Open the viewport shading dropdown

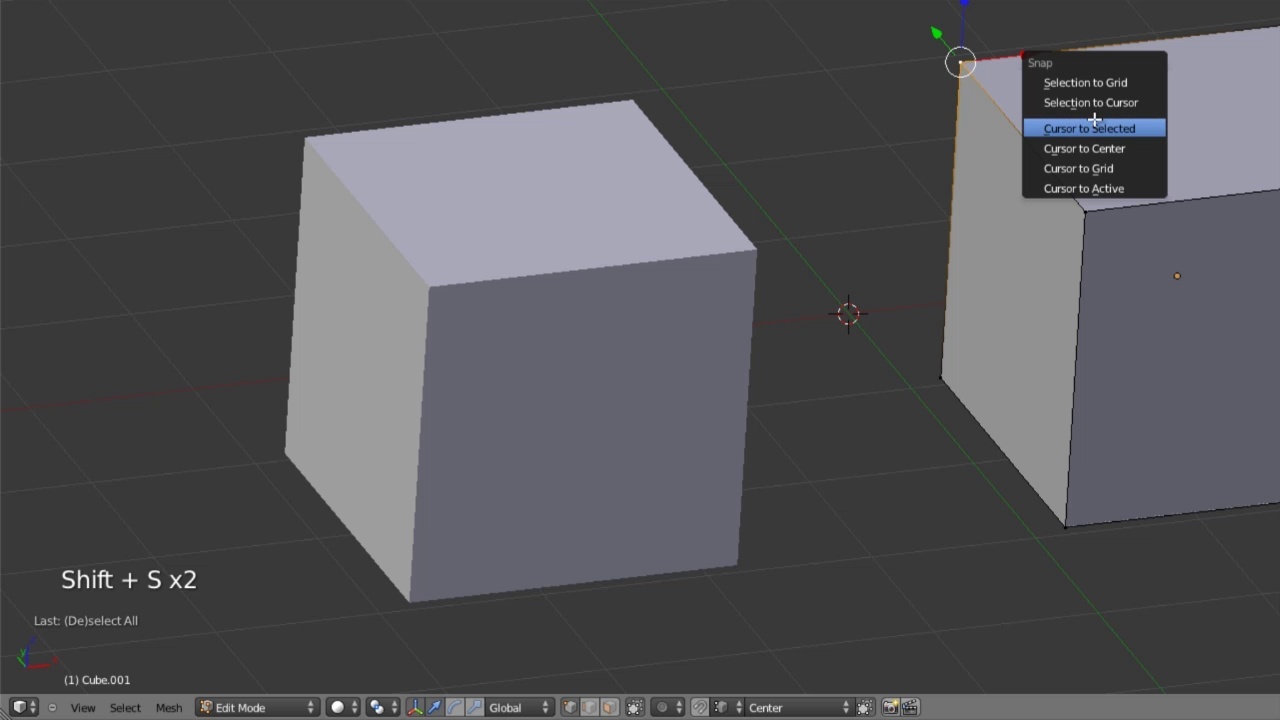click(x=337, y=707)
